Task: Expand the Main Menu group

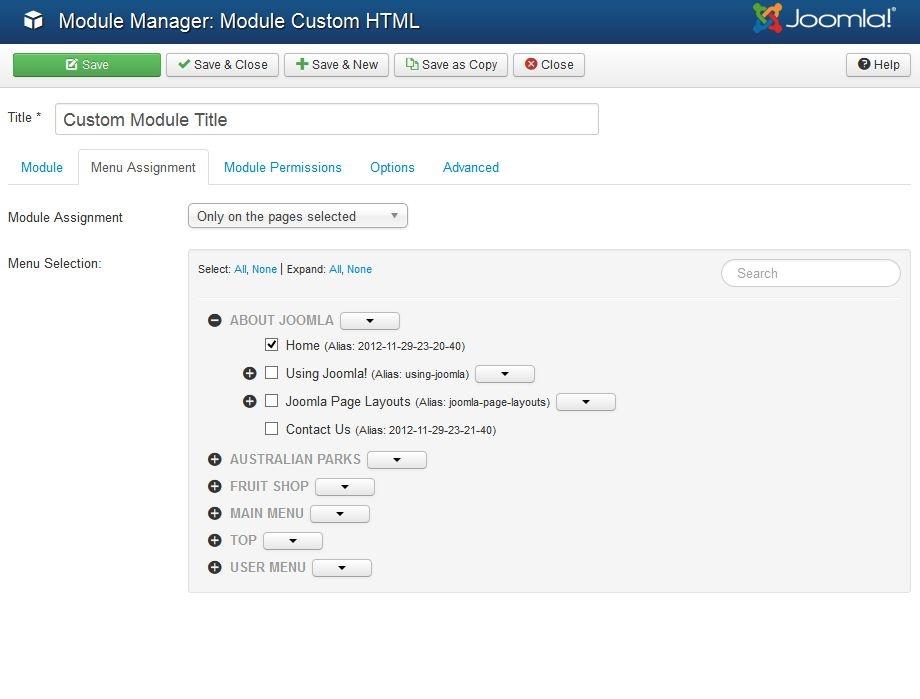Action: pos(215,514)
